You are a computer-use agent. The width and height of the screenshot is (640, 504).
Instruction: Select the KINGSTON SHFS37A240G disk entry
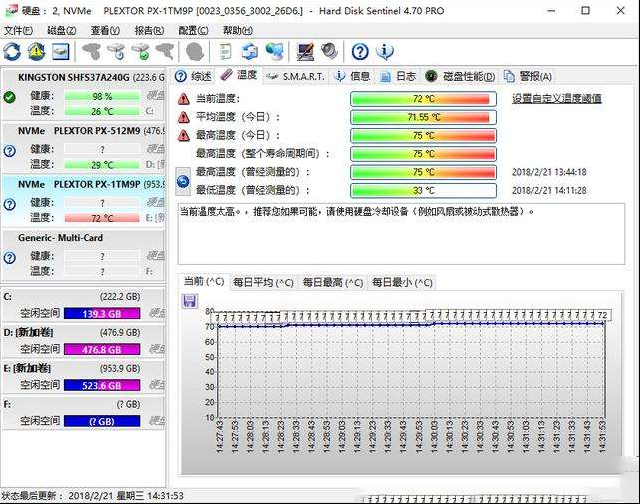tap(84, 94)
